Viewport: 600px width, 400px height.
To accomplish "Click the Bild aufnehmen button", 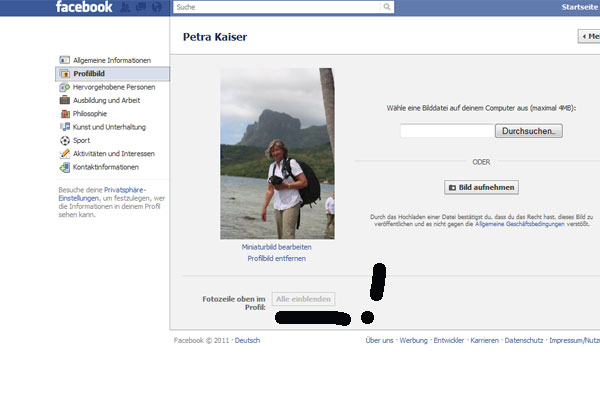I will tap(481, 187).
